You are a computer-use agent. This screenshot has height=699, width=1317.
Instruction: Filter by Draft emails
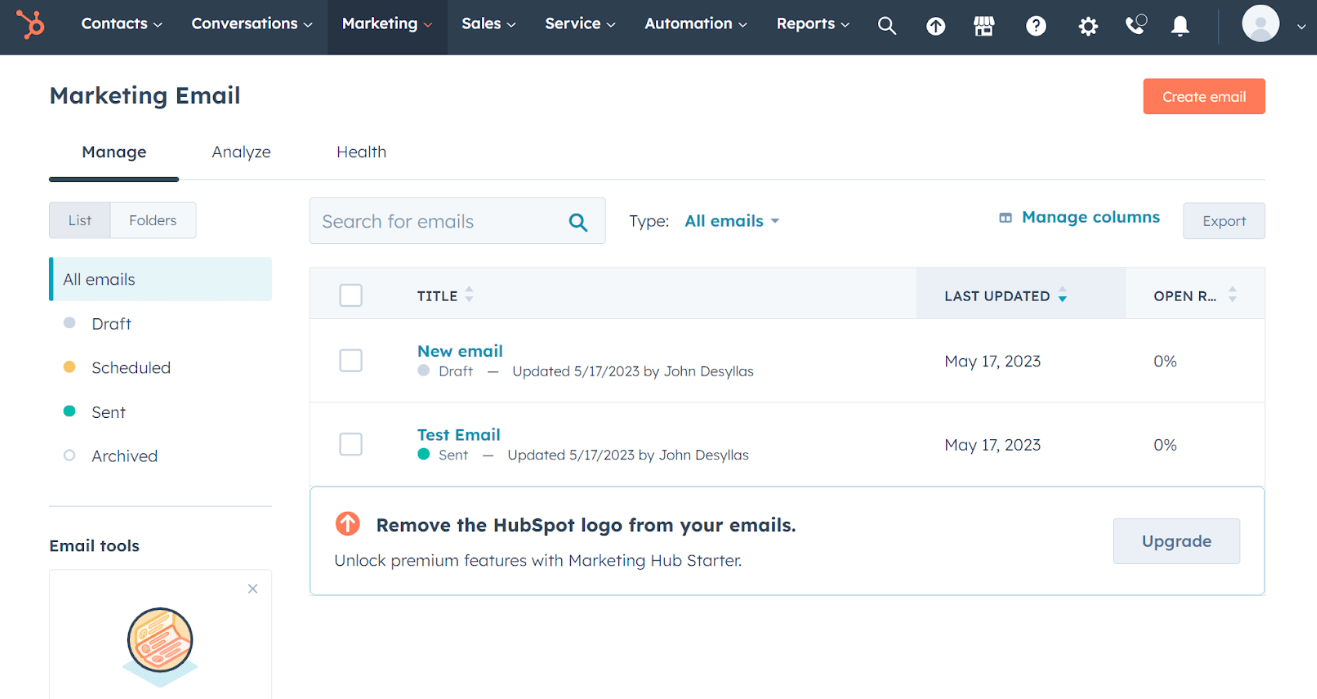pyautogui.click(x=111, y=324)
